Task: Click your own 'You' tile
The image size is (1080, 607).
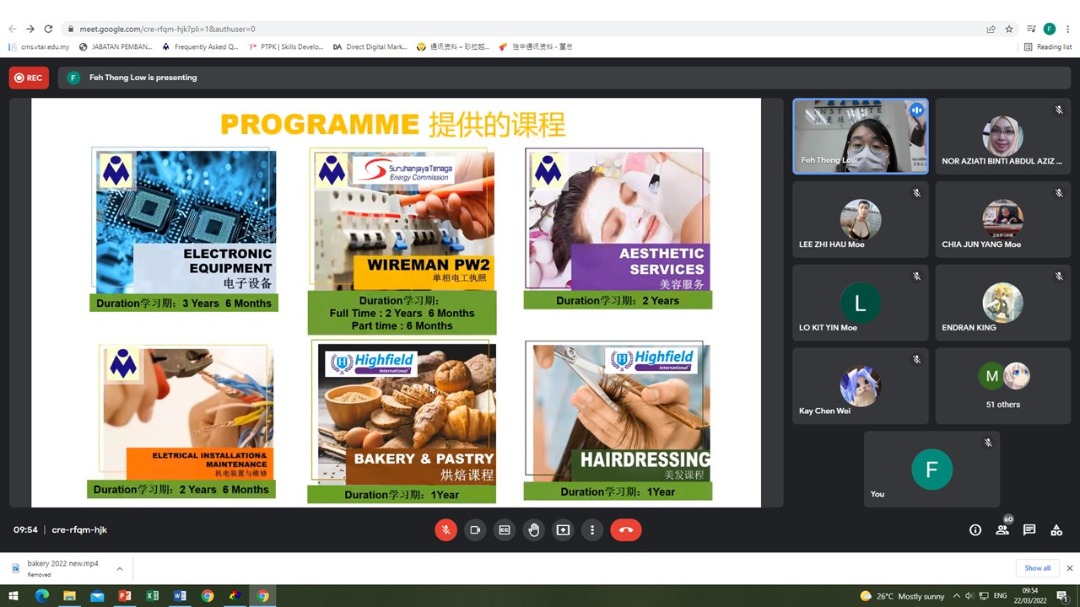Action: 932,469
